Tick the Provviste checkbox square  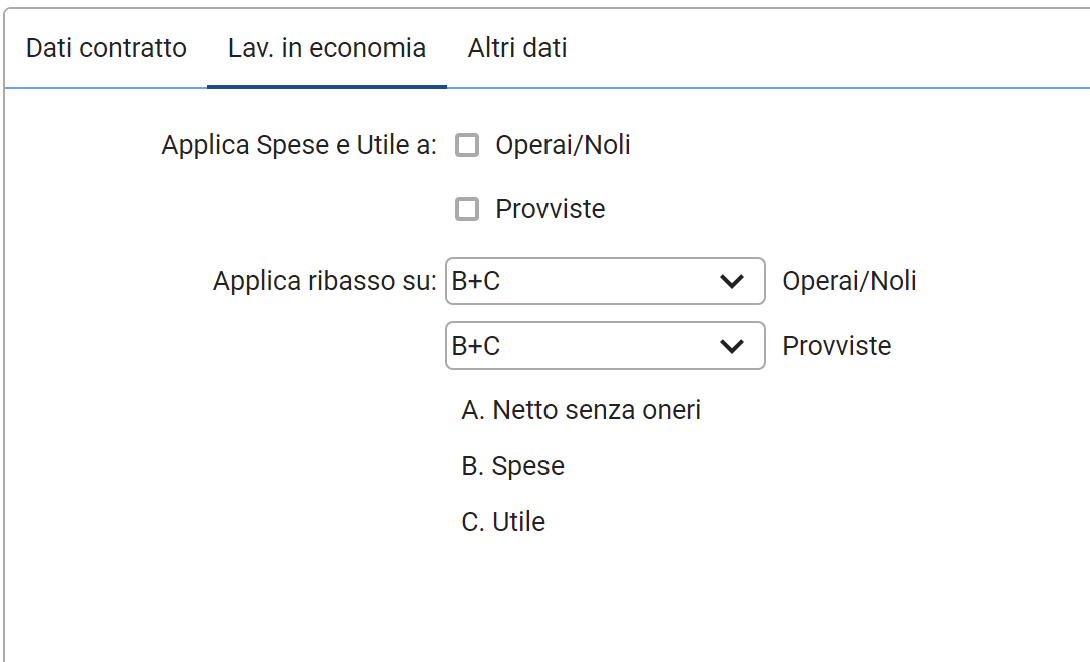(x=467, y=209)
